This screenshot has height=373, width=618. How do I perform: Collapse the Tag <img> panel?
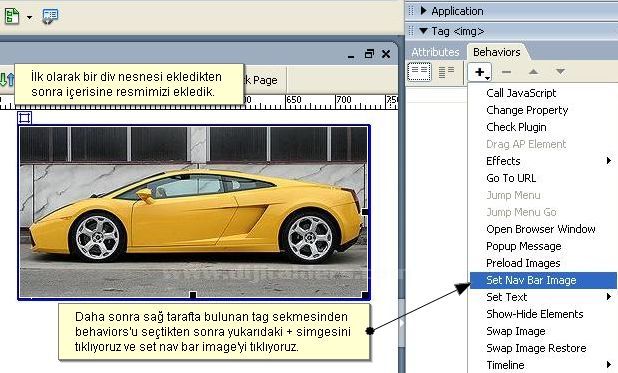(x=424, y=30)
